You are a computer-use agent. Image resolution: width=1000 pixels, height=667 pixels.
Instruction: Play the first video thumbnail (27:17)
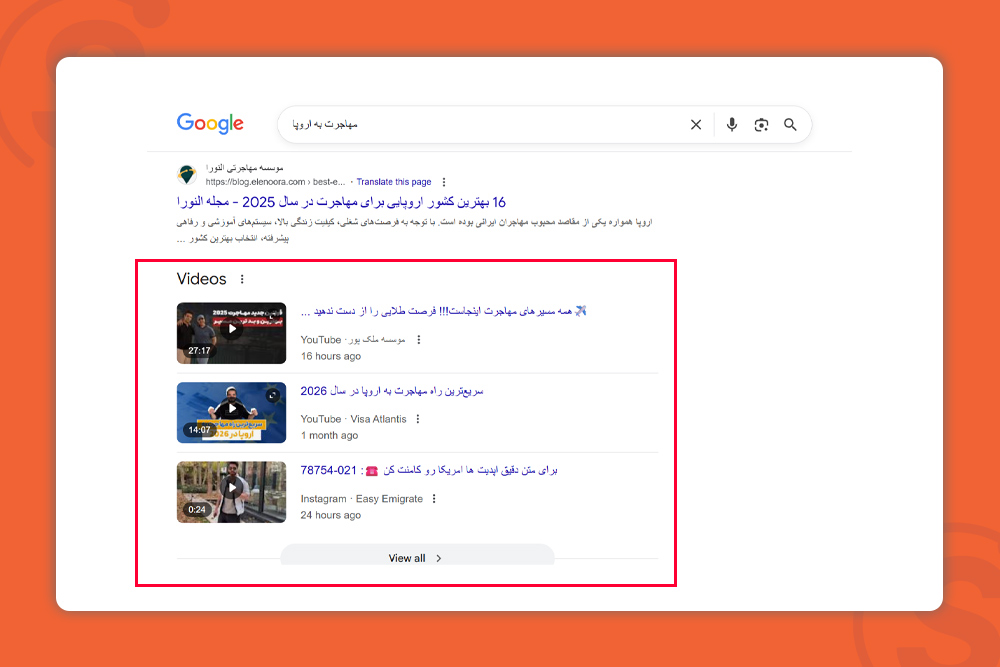pyautogui.click(x=231, y=331)
